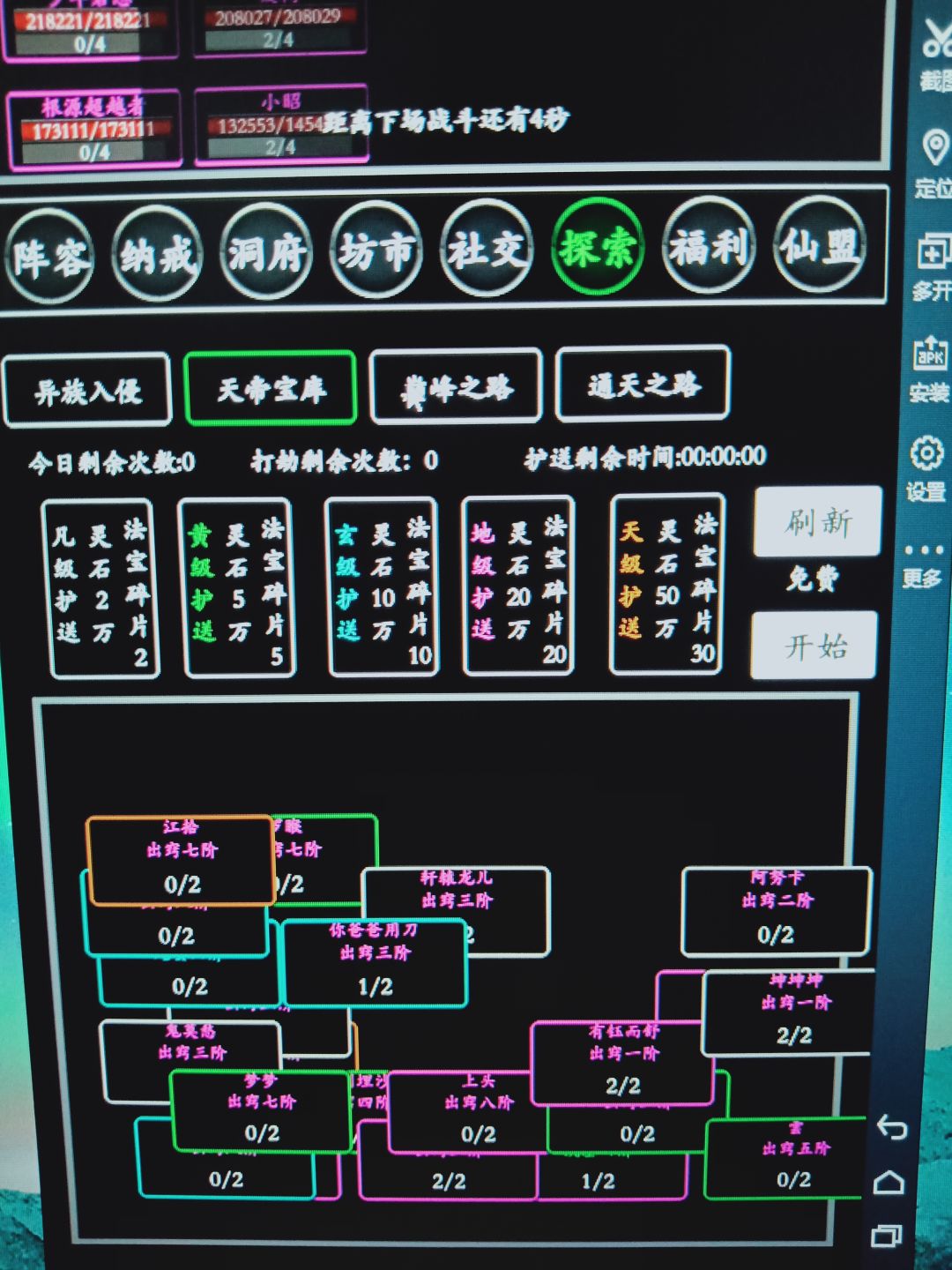Switch to the 巅峰之路 tab
The width and height of the screenshot is (952, 1270).
pyautogui.click(x=456, y=385)
